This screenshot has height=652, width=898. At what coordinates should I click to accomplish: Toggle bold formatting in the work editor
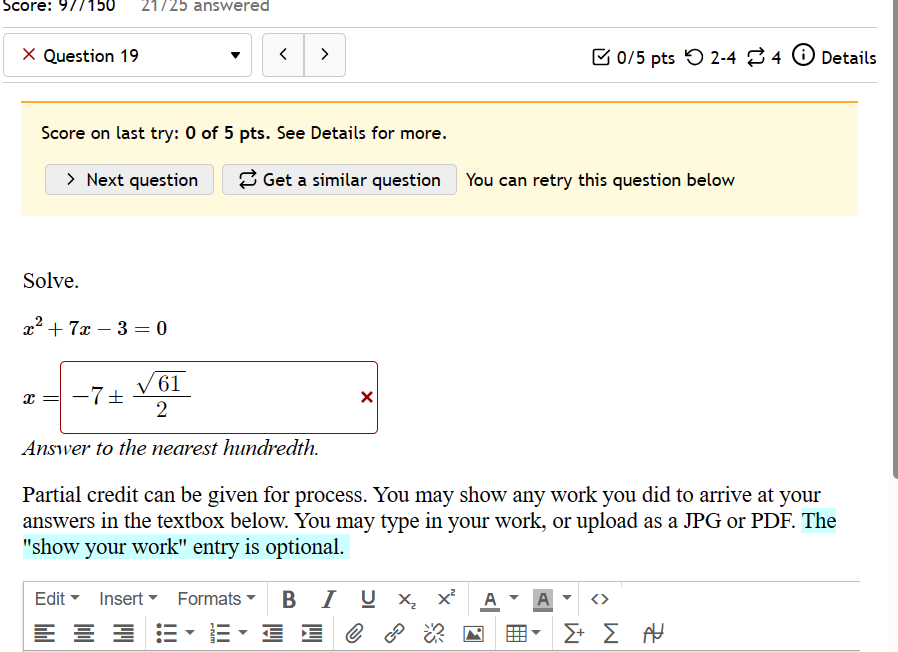[289, 598]
